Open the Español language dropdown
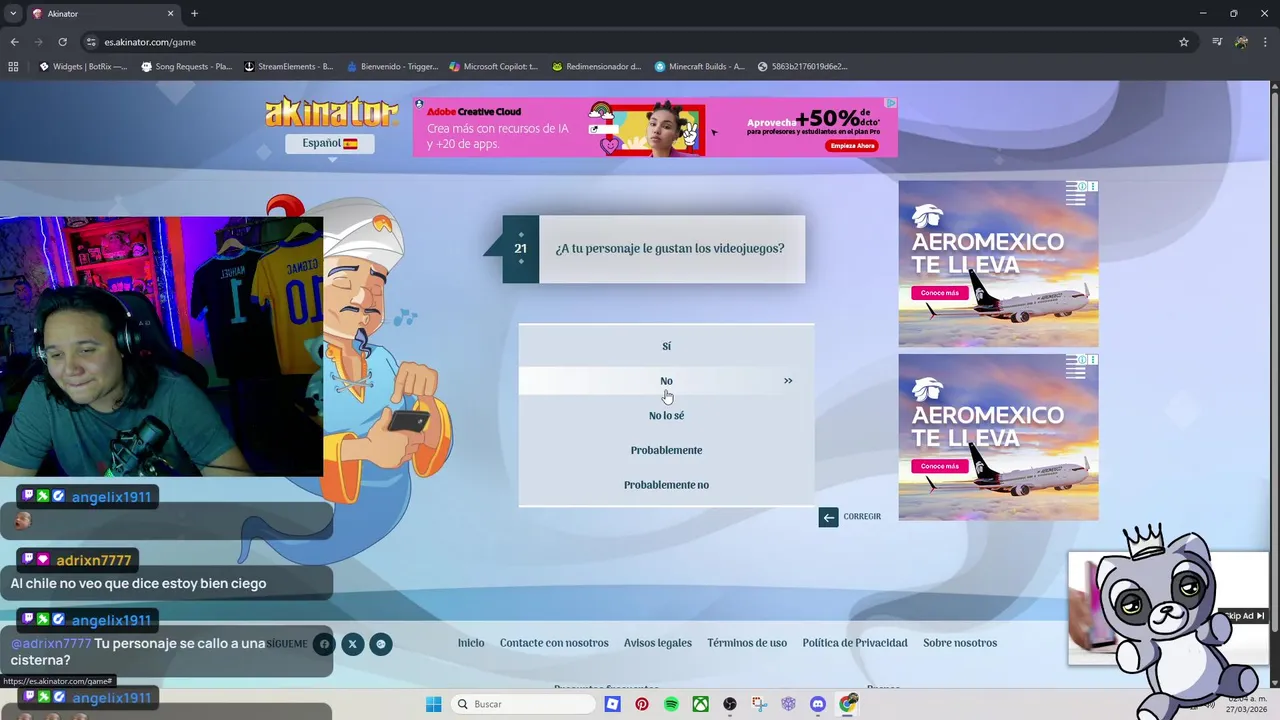 point(330,143)
